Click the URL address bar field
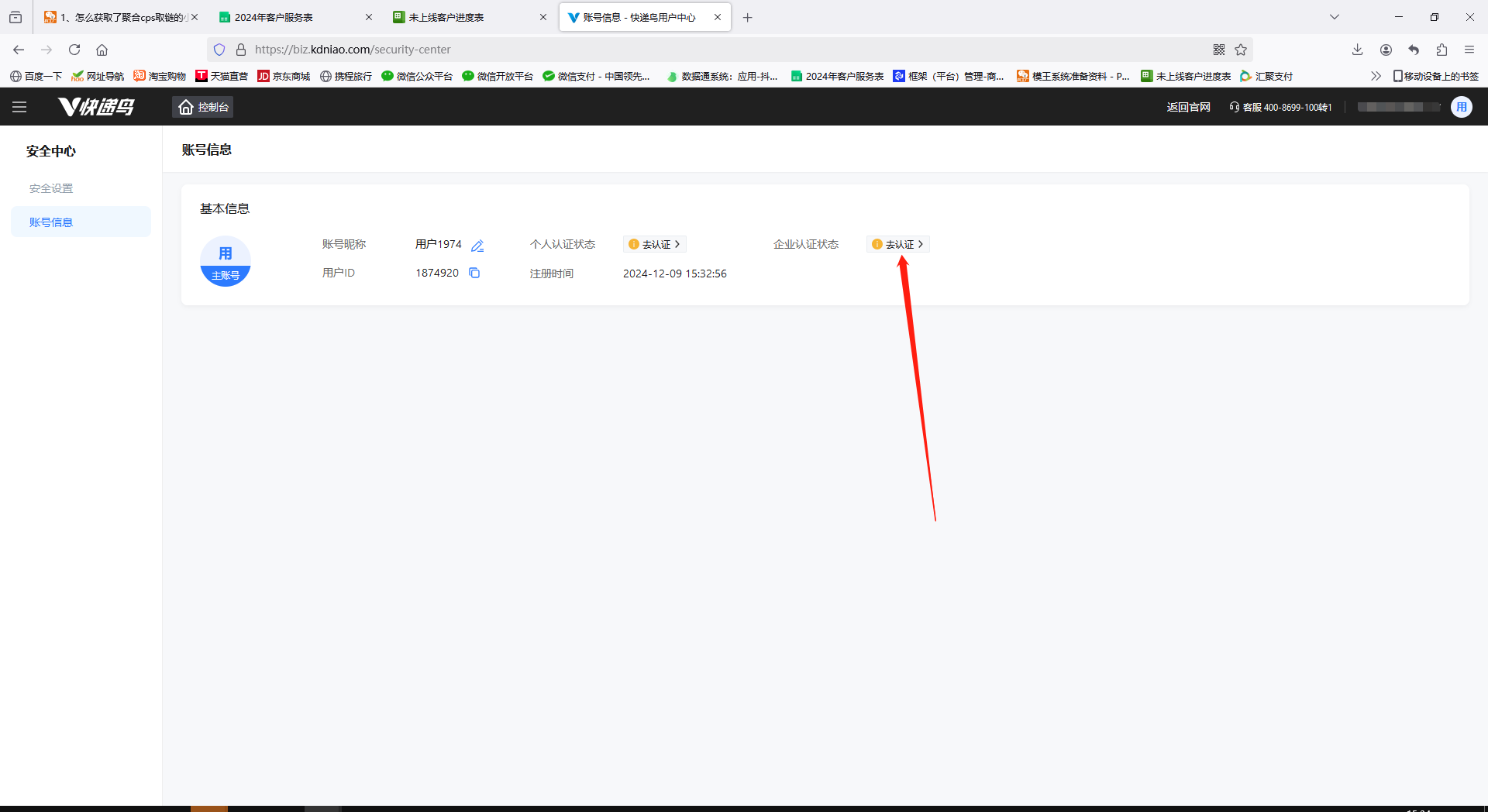1488x812 pixels. (x=697, y=50)
